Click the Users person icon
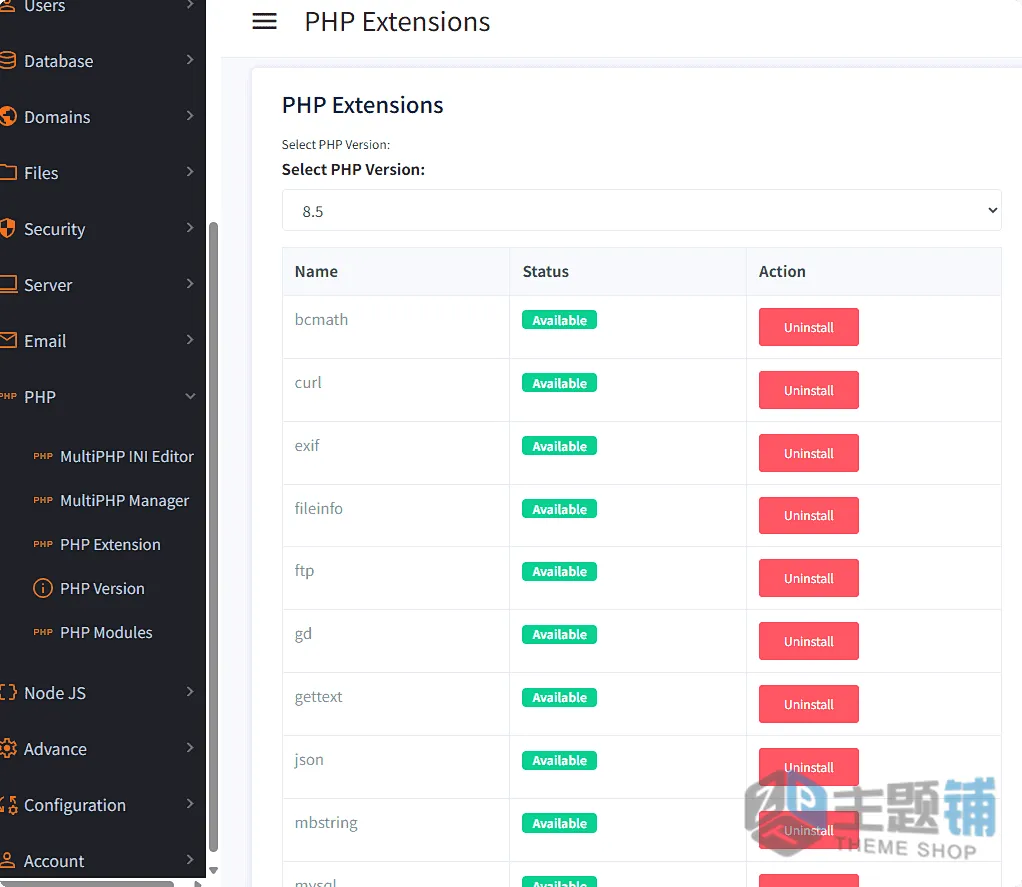Viewport: 1022px width, 887px height. pos(8,5)
